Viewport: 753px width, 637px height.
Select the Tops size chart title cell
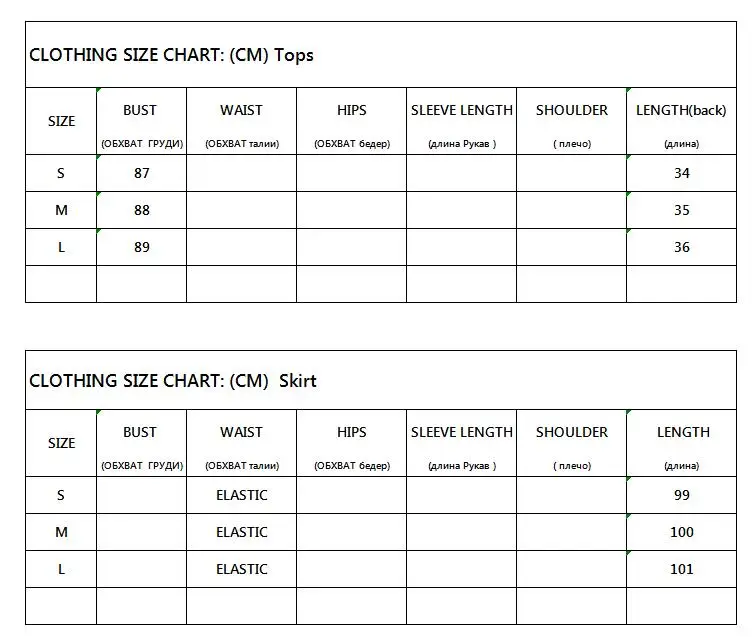(x=381, y=54)
